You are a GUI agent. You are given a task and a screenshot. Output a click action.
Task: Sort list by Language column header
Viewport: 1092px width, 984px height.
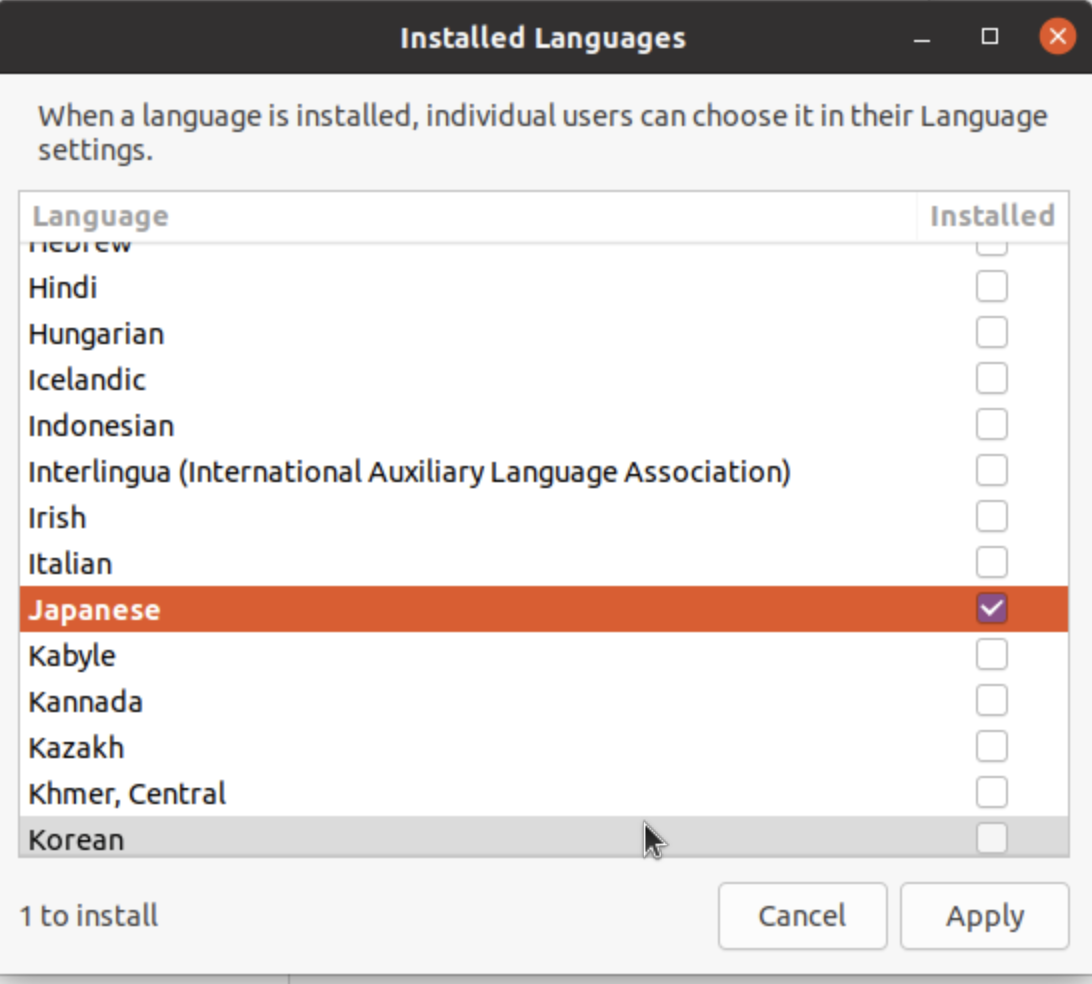coord(100,216)
